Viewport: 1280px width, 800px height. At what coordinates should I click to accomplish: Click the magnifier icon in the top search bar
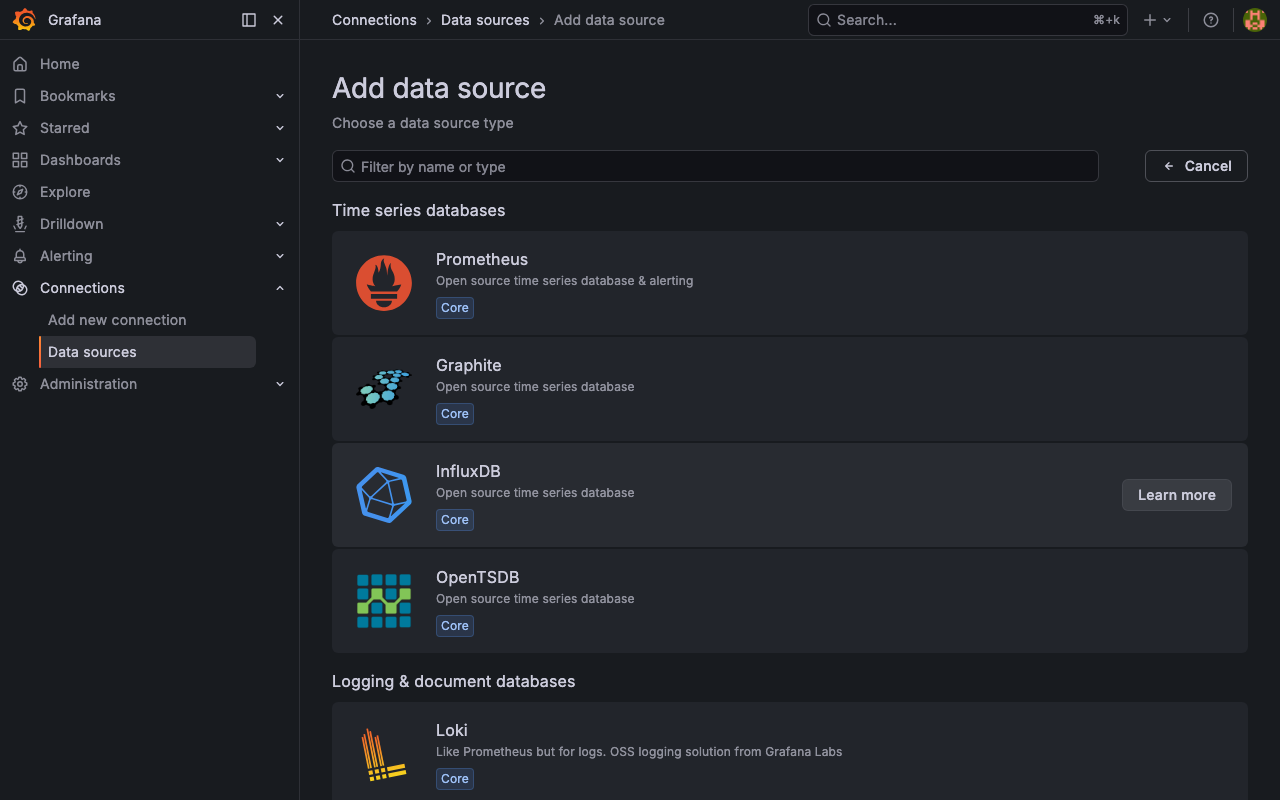[x=824, y=20]
